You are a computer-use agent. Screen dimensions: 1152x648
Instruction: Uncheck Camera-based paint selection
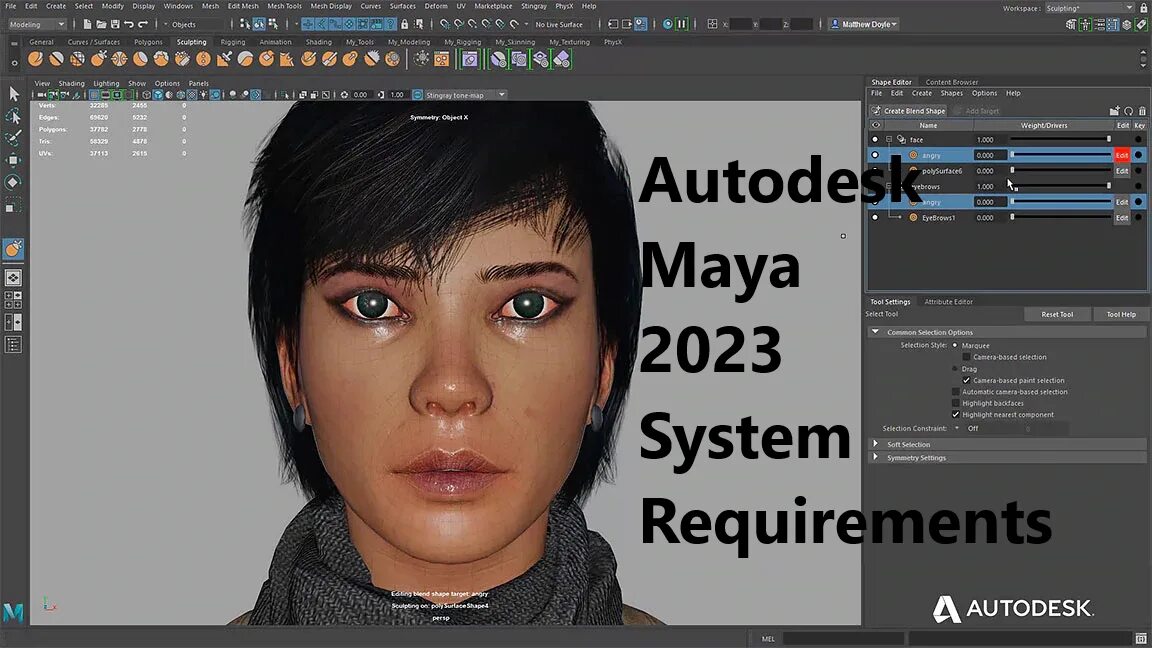click(966, 381)
